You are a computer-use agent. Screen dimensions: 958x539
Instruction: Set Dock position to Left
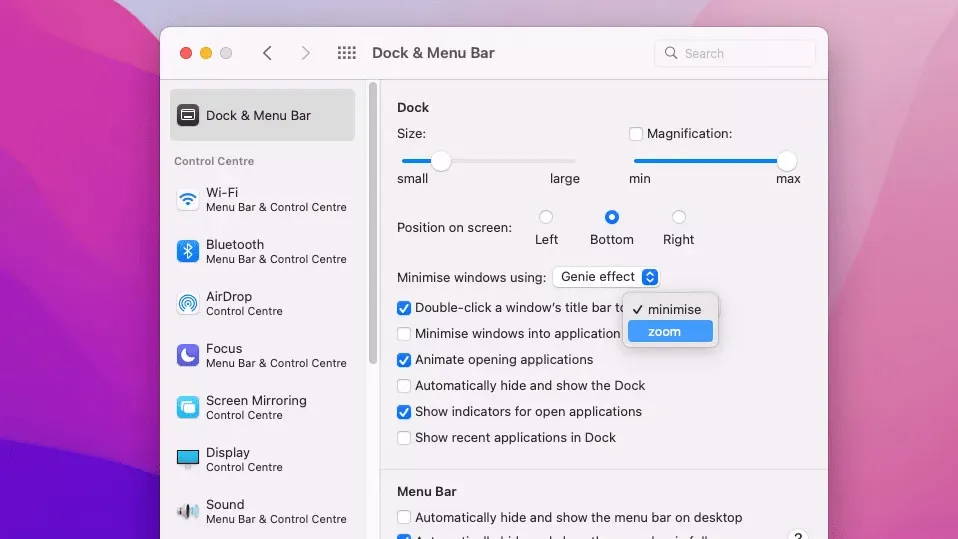(x=546, y=217)
